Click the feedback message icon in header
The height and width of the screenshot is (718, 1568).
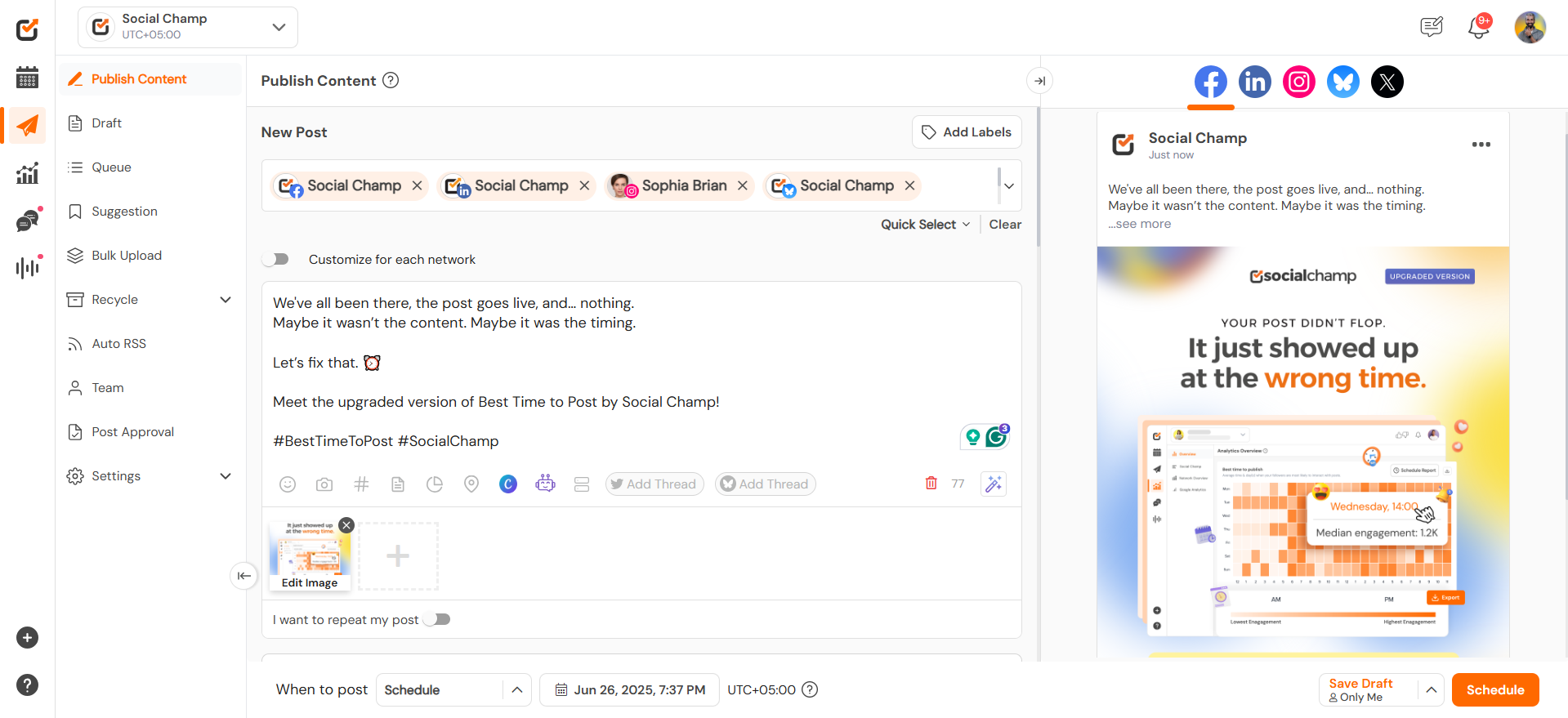pos(1432,28)
